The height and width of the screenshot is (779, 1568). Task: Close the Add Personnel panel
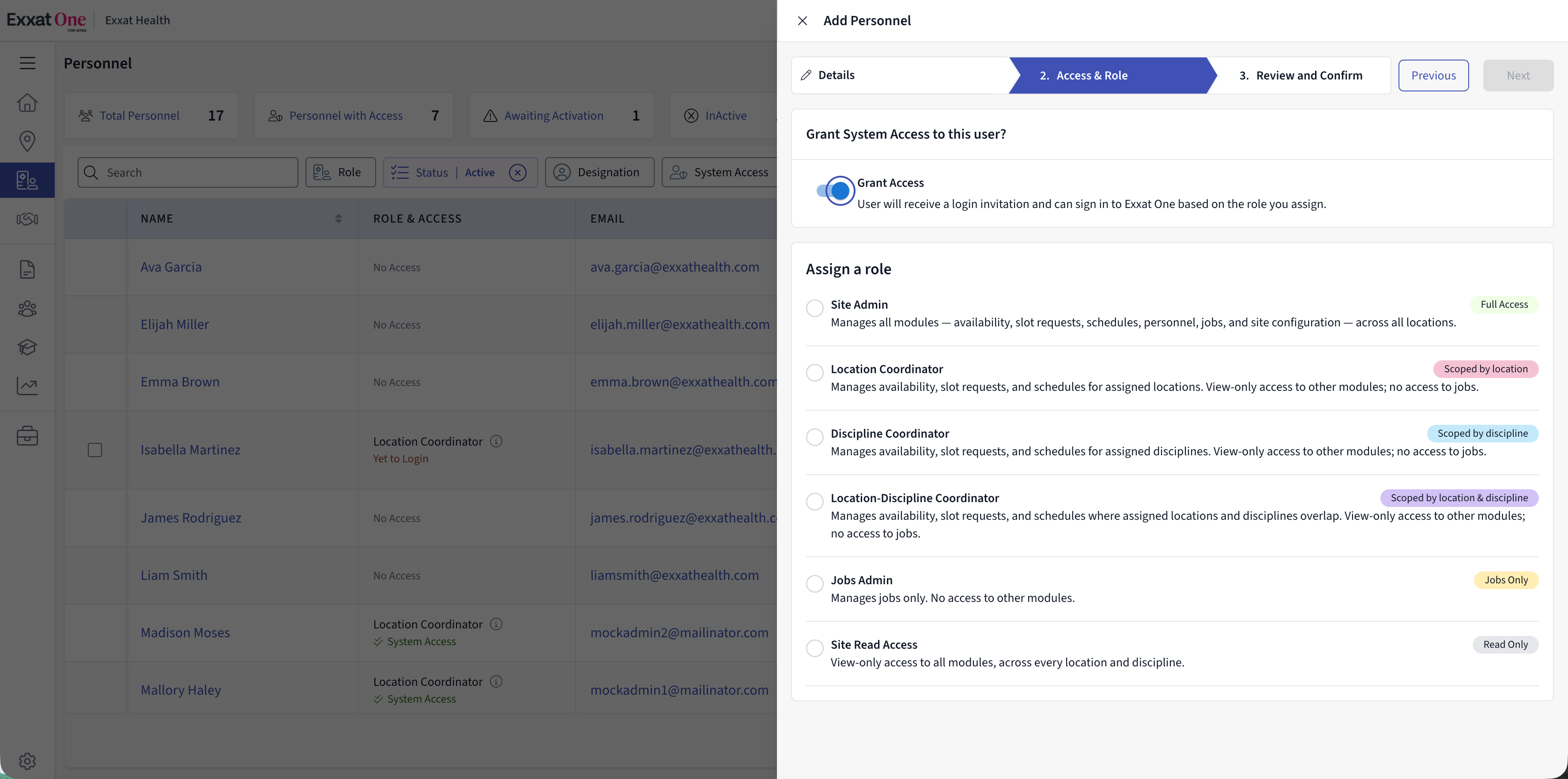point(802,21)
